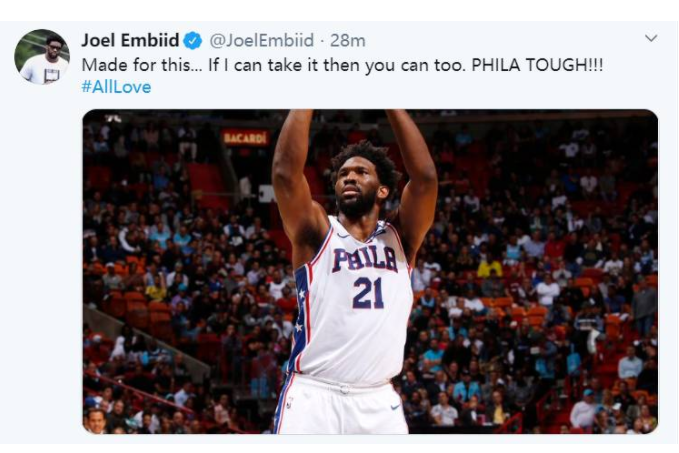Enlarge the attached basketball photo

[x=370, y=272]
